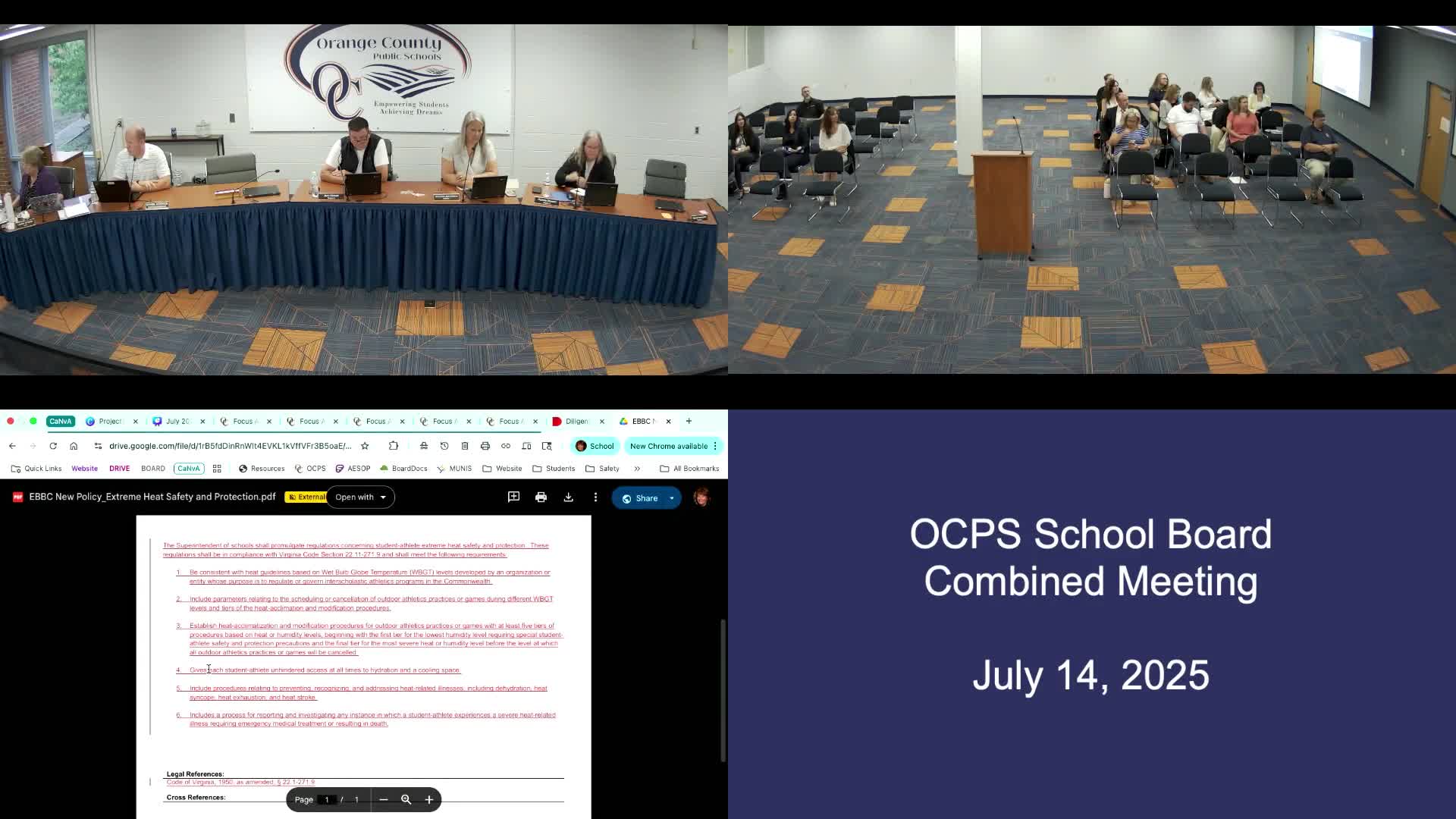This screenshot has height=819, width=1456.
Task: Open the browser history toolbar icon
Action: click(444, 446)
